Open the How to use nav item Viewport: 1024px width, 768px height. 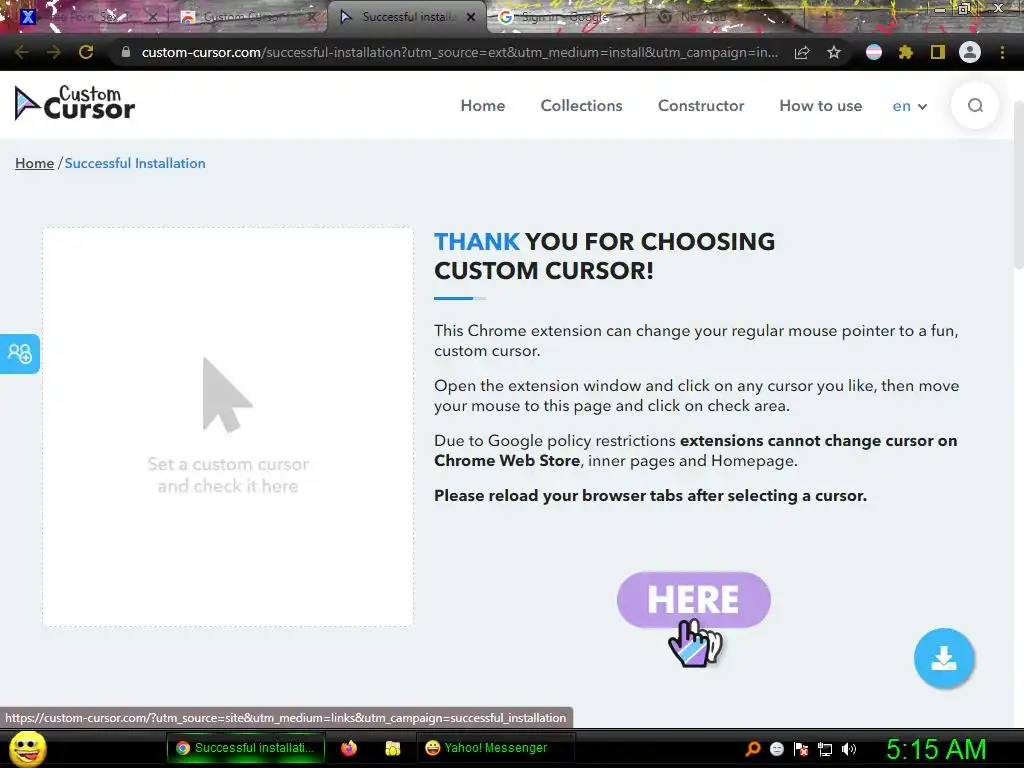[x=820, y=106]
